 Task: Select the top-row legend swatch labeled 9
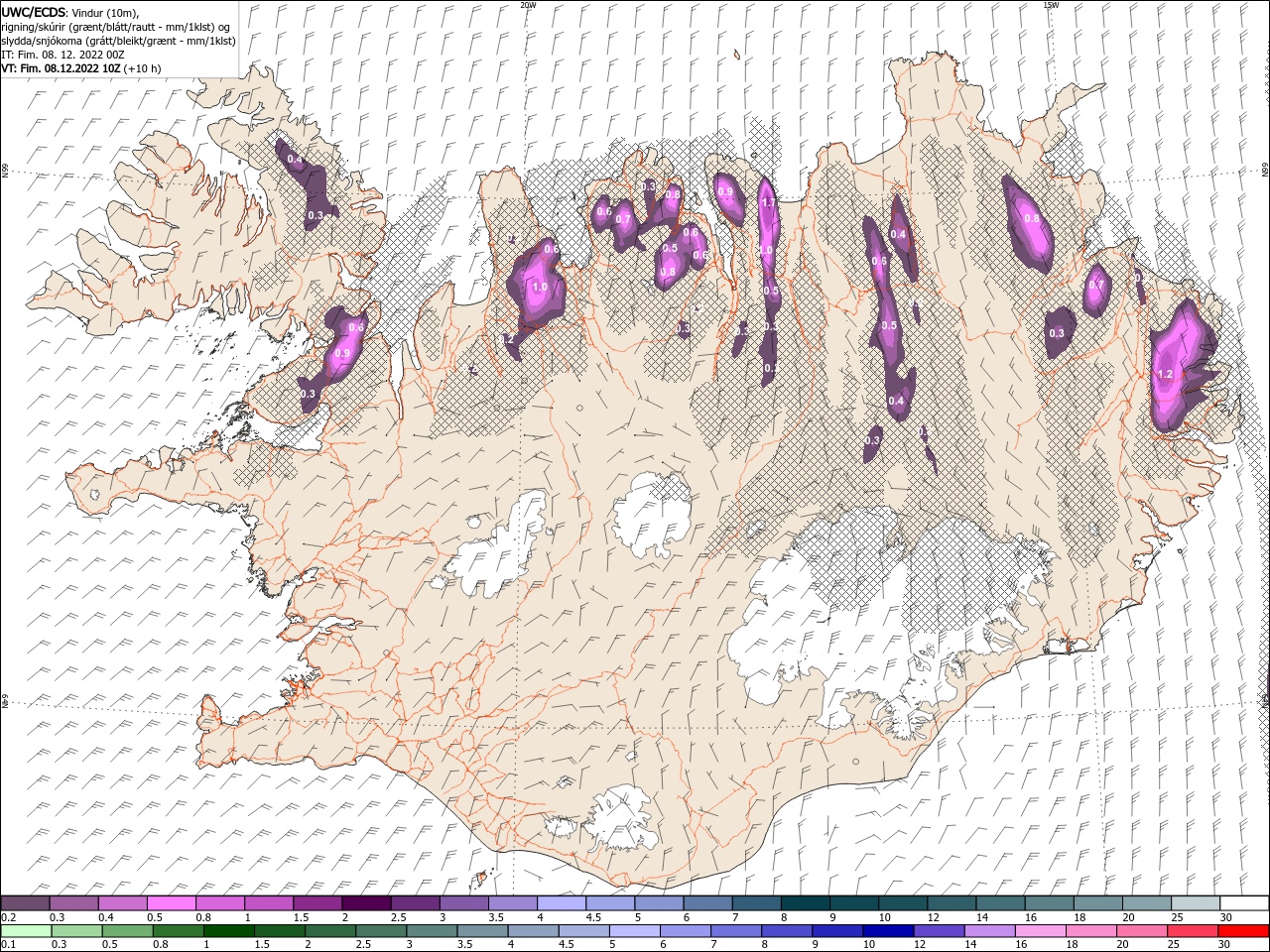853,903
